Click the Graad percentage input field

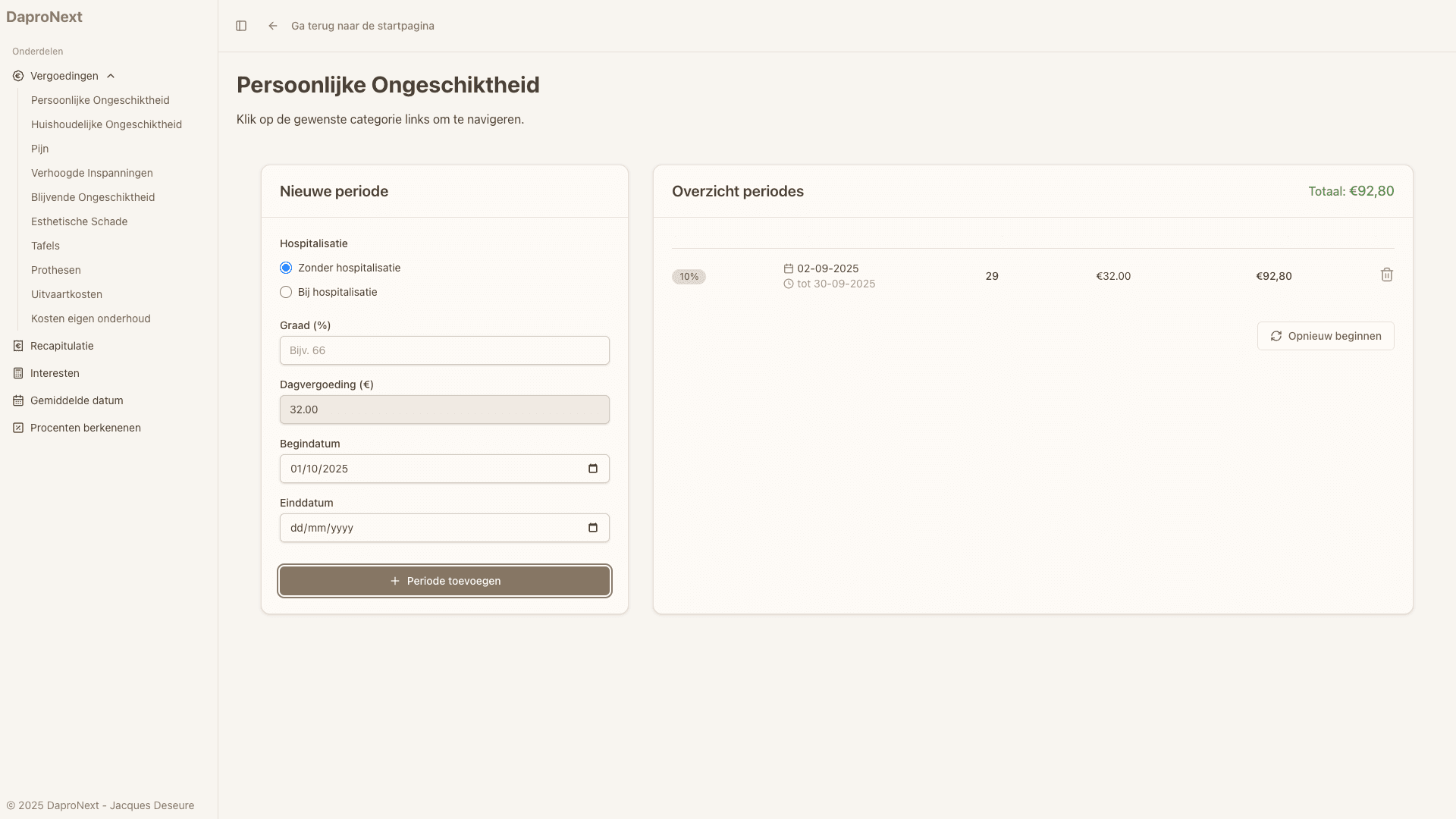[x=444, y=350]
